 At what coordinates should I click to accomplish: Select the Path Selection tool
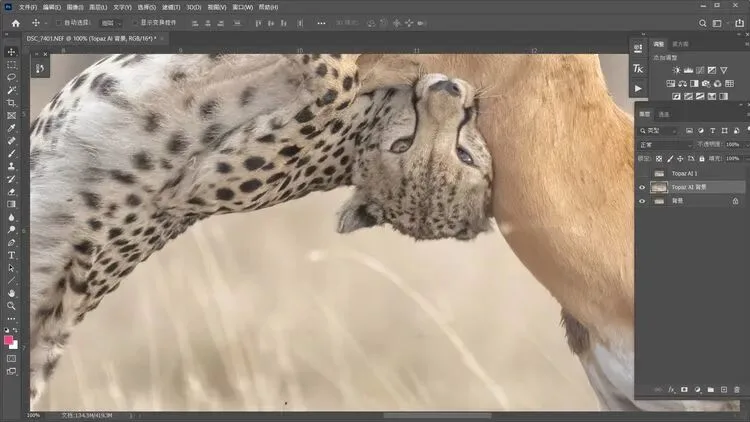11,268
